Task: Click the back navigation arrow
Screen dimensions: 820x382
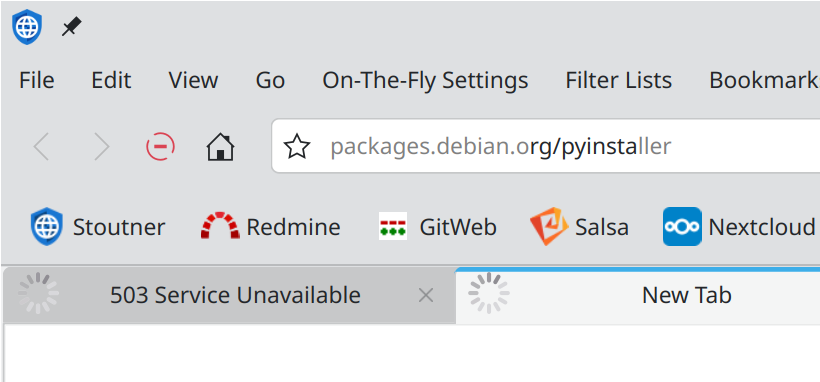Action: tap(41, 147)
